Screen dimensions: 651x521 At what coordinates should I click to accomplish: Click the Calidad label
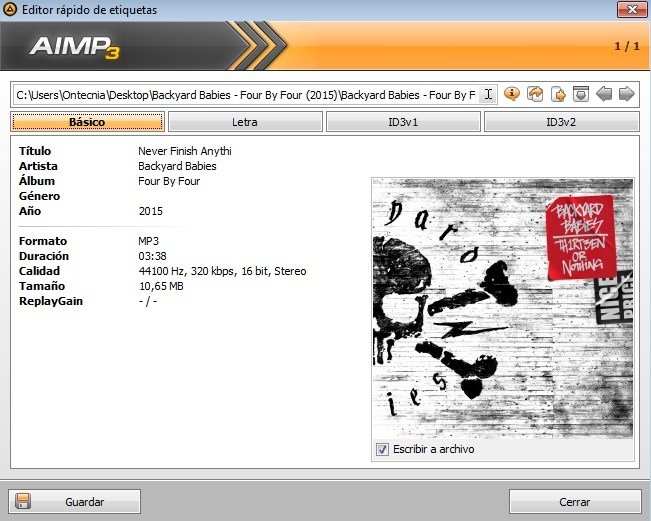click(39, 271)
